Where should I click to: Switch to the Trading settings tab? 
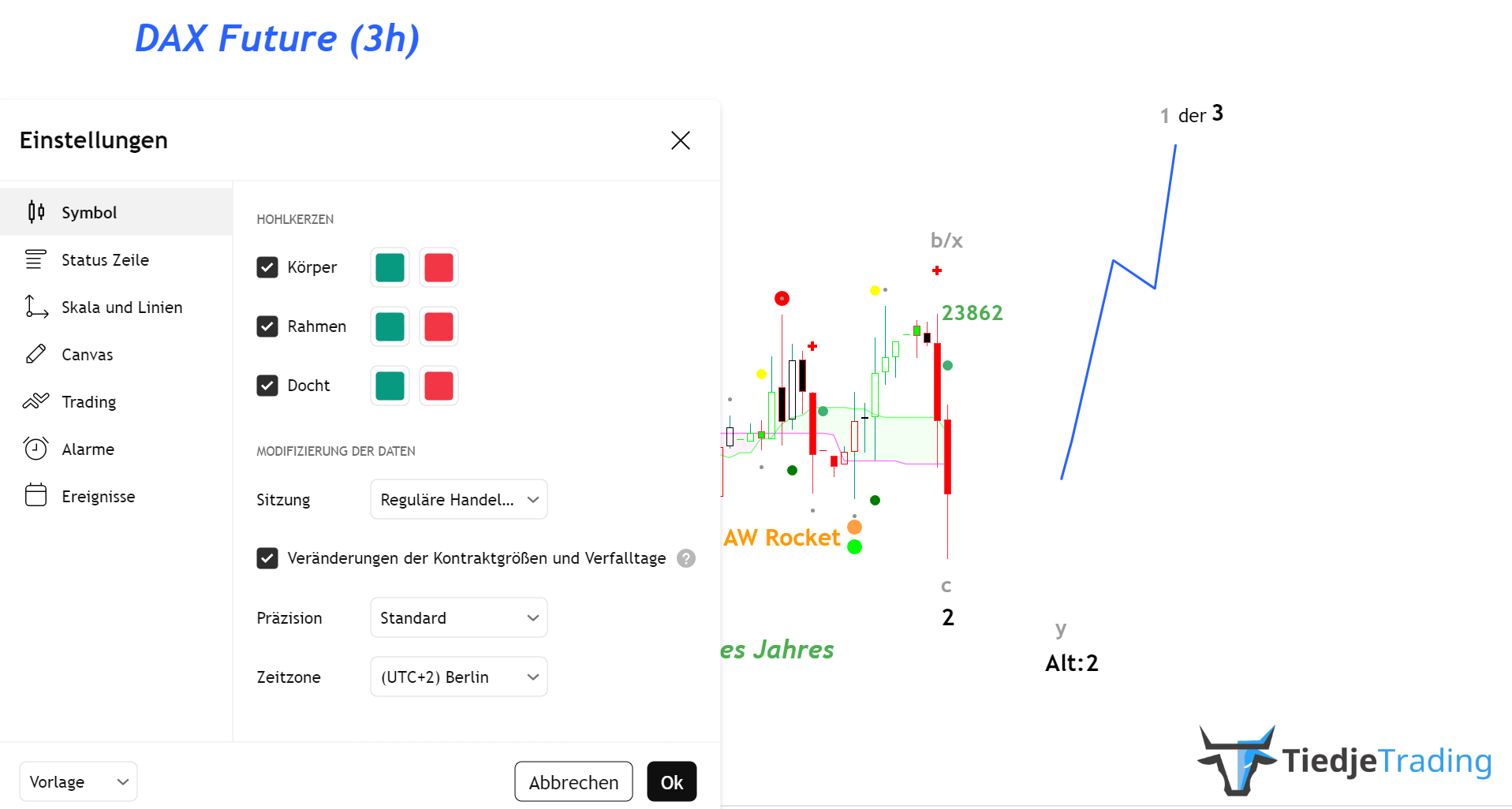(89, 402)
